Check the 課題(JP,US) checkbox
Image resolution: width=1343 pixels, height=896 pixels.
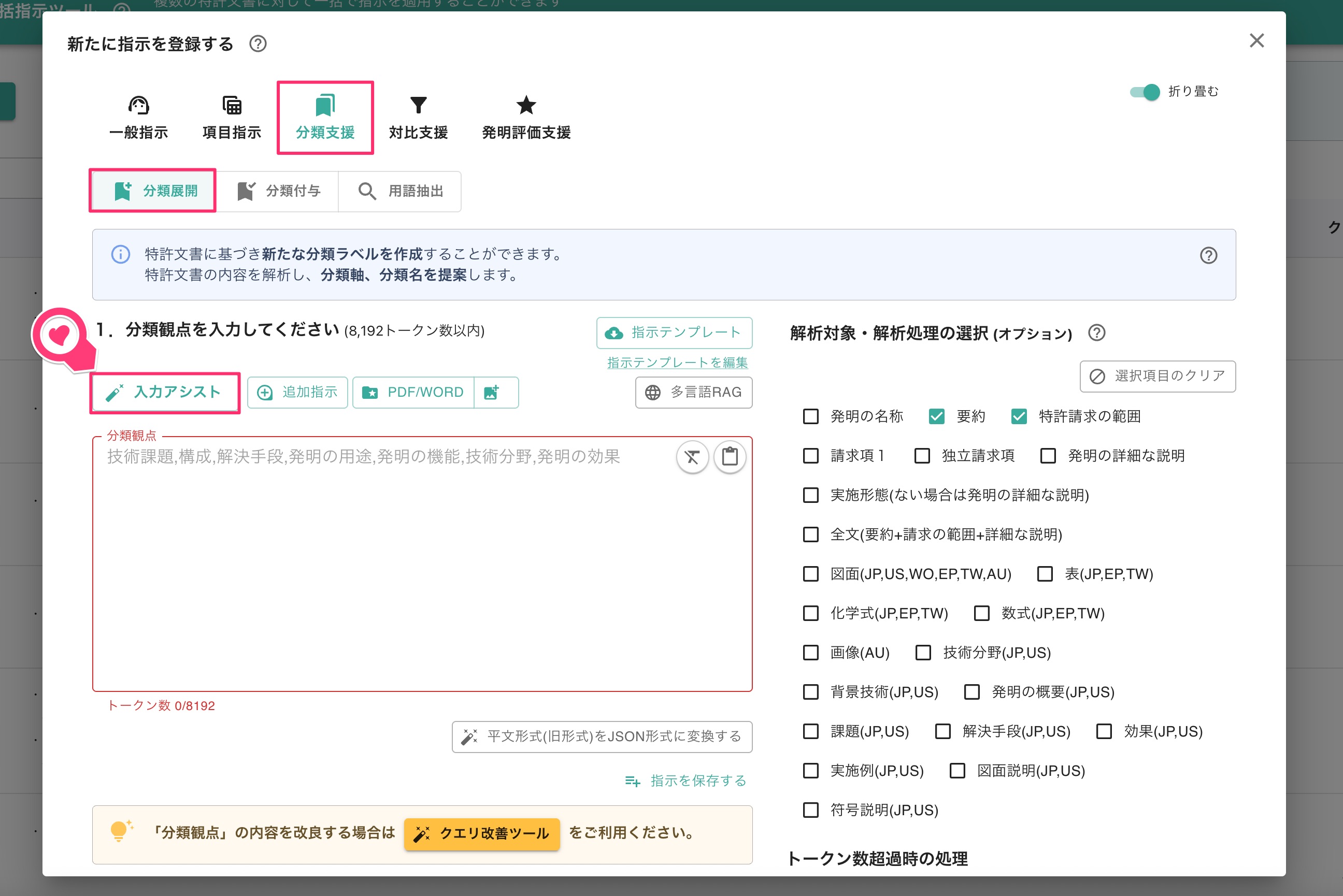(x=810, y=731)
